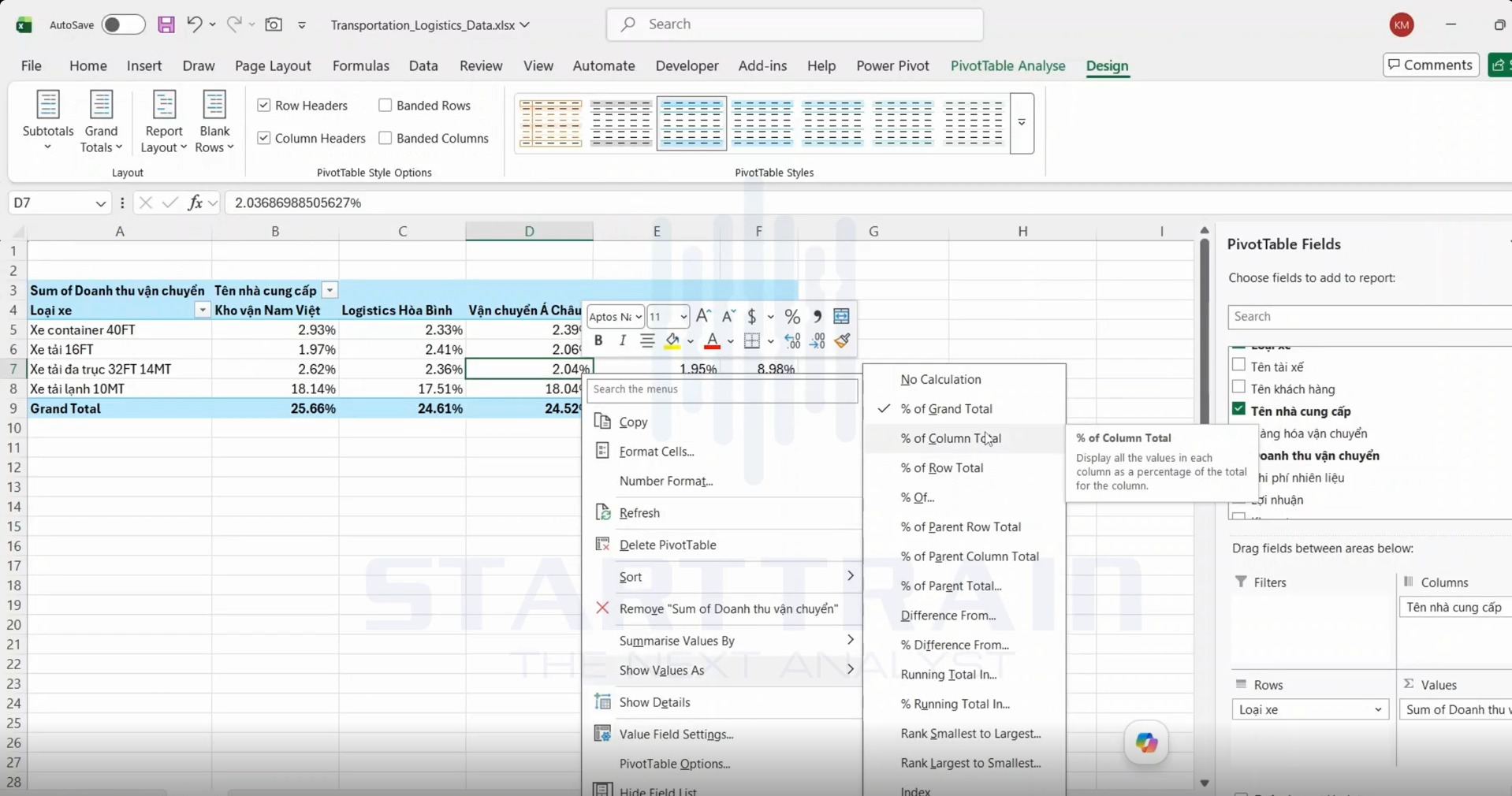Increase font size in mini toolbar

(704, 316)
